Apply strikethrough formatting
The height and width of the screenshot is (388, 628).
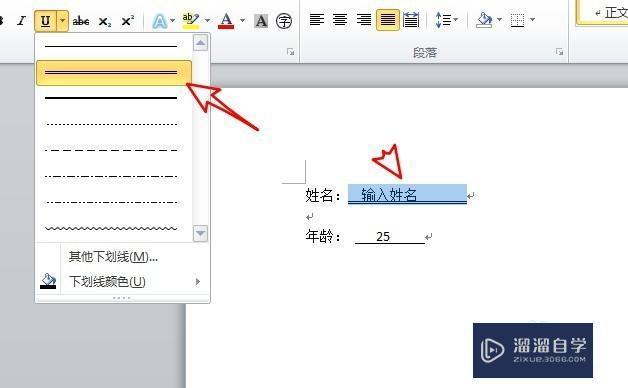[x=81, y=21]
